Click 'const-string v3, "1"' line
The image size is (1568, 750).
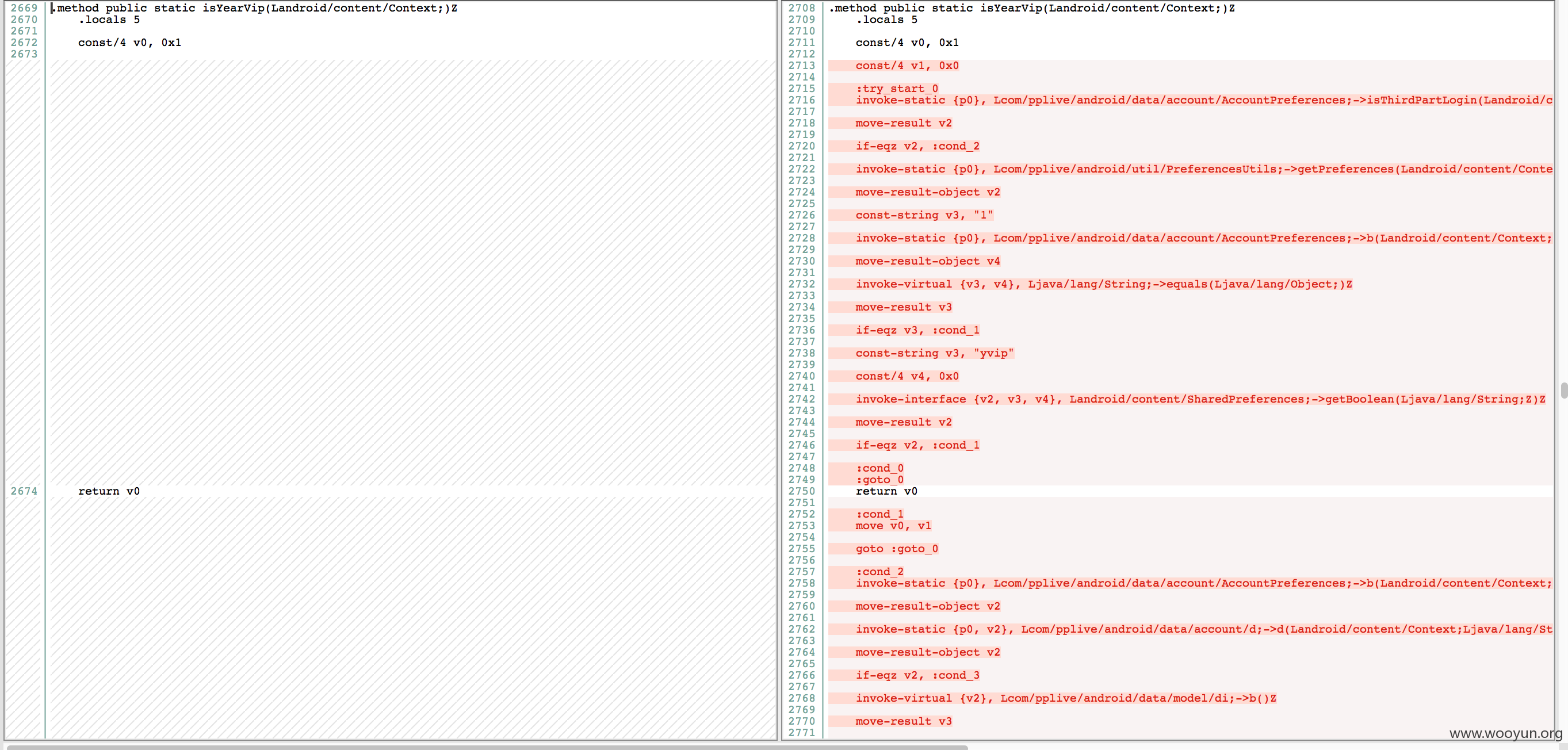[x=924, y=216]
